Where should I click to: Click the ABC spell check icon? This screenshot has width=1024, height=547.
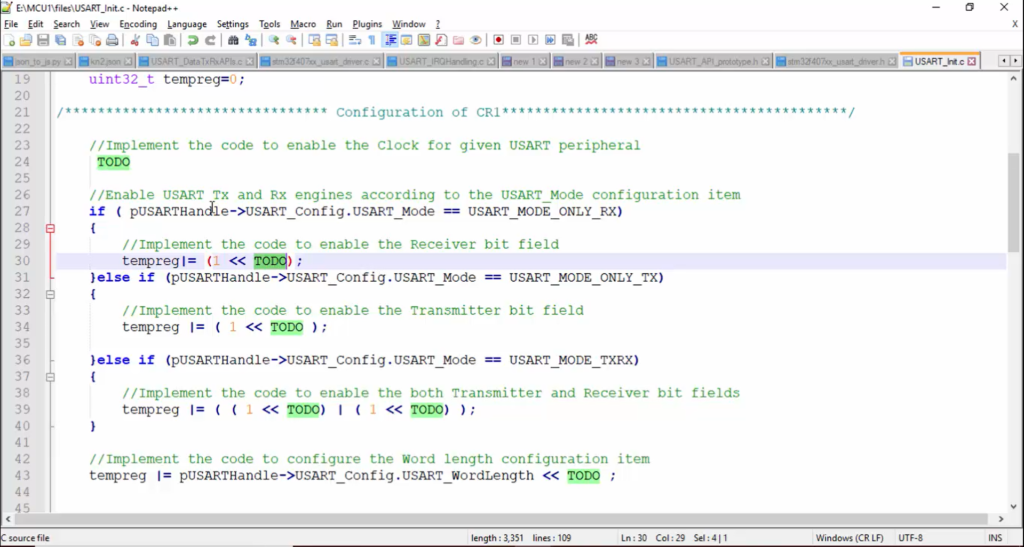tap(591, 40)
